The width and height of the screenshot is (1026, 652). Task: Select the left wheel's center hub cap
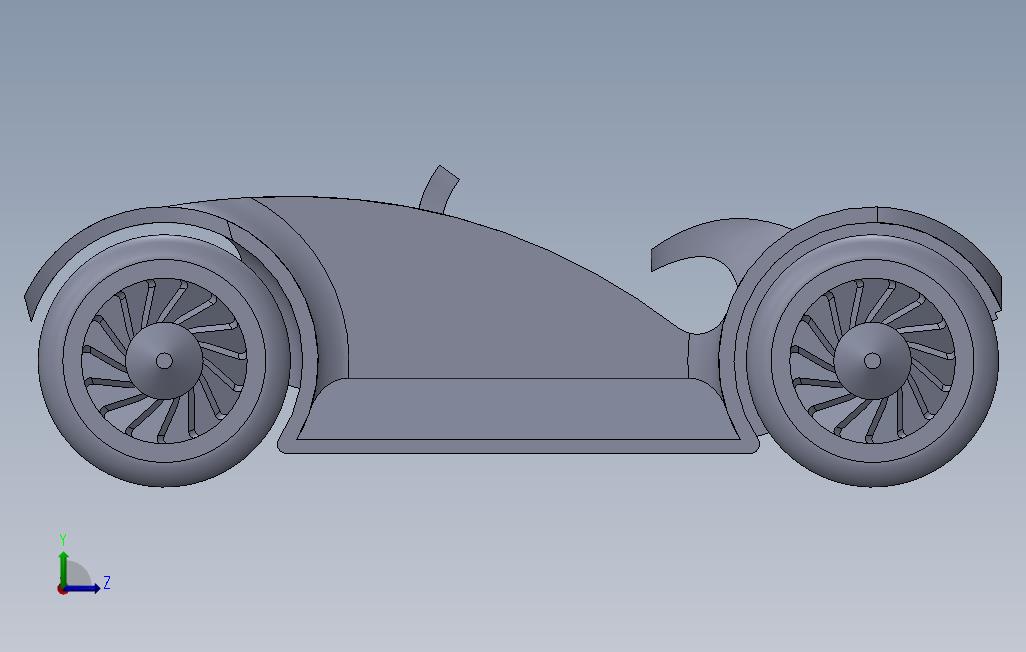pos(164,361)
